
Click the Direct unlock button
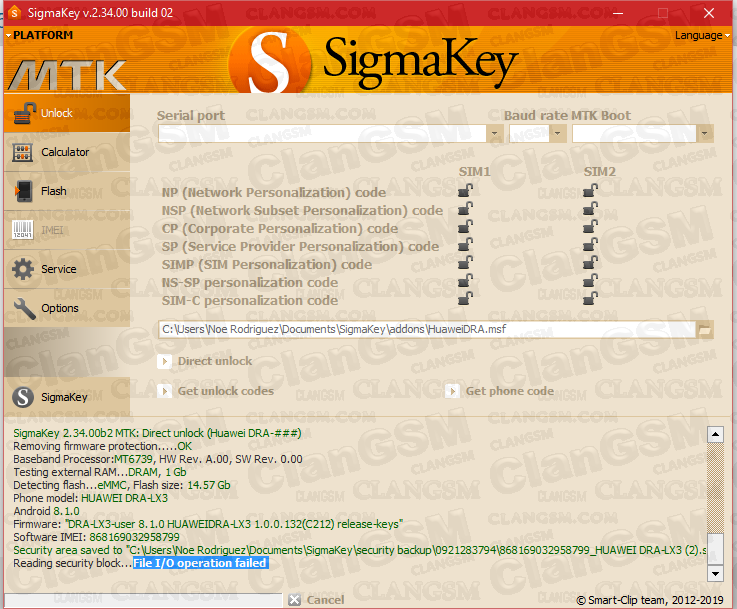coord(205,361)
